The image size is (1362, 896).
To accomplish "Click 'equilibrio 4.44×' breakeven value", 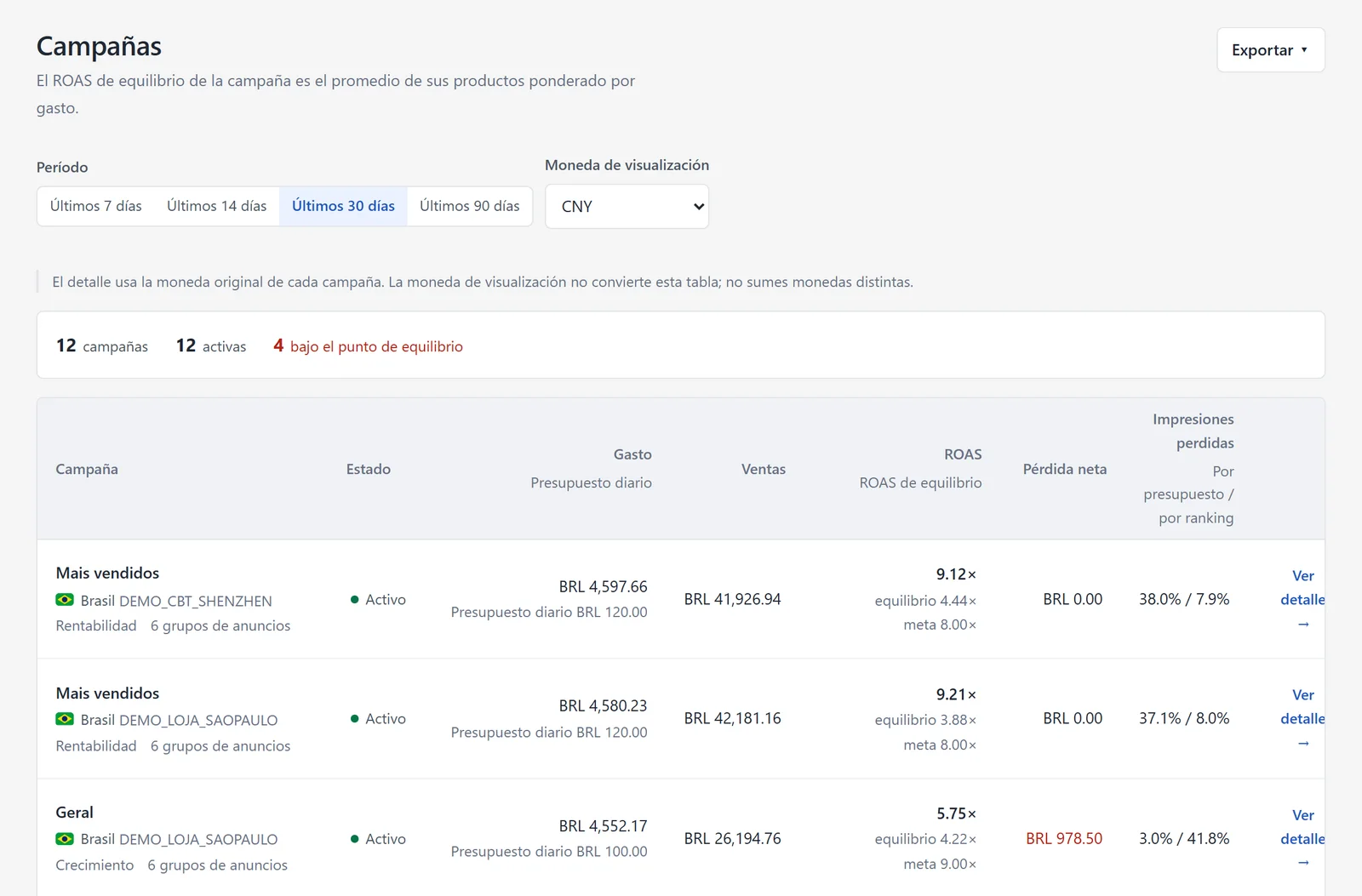I will point(925,601).
